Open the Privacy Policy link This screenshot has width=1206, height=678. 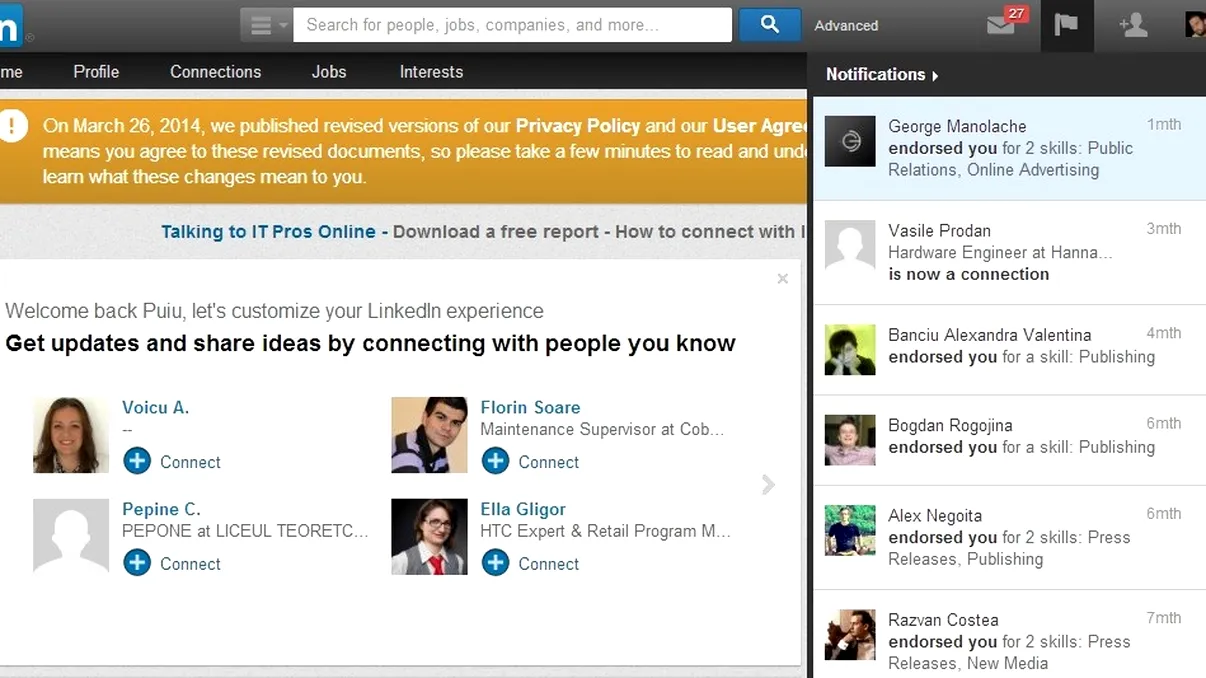(x=576, y=126)
